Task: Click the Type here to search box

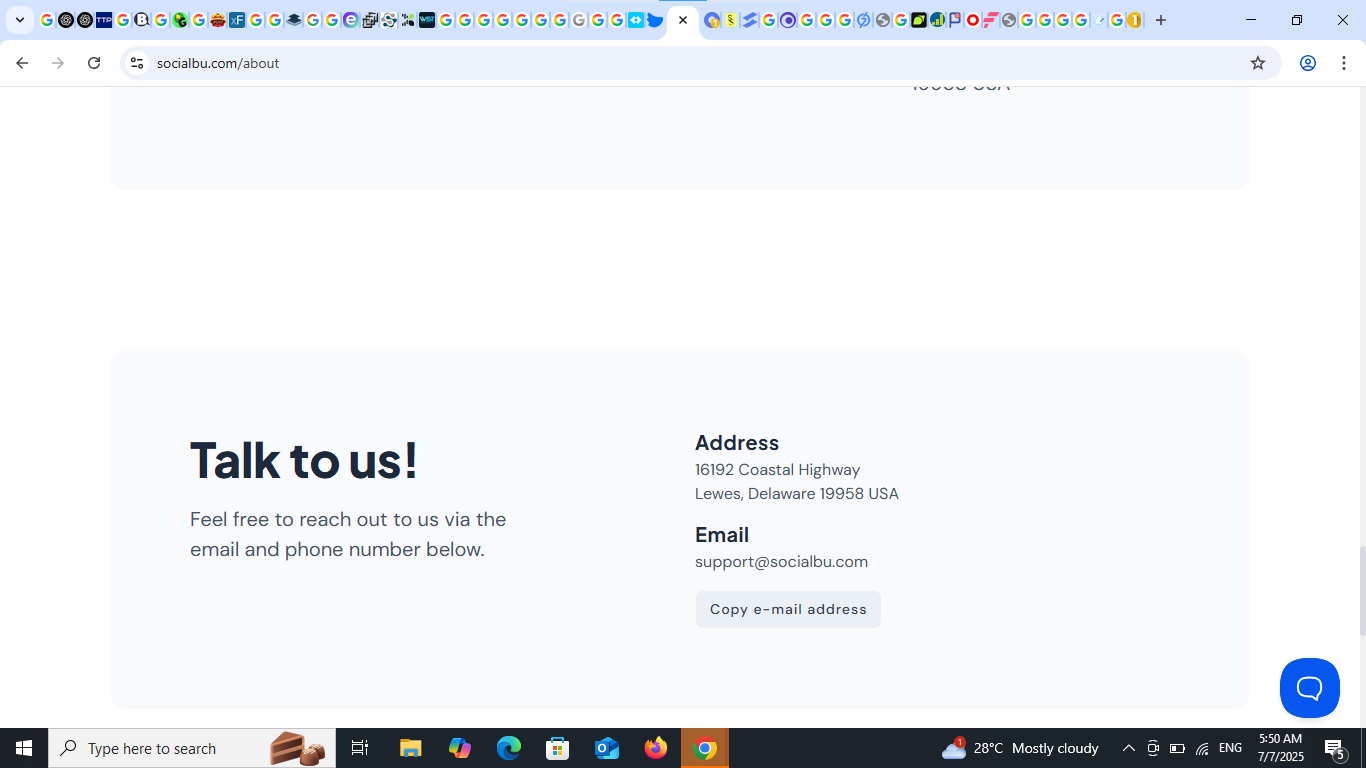Action: [x=192, y=748]
